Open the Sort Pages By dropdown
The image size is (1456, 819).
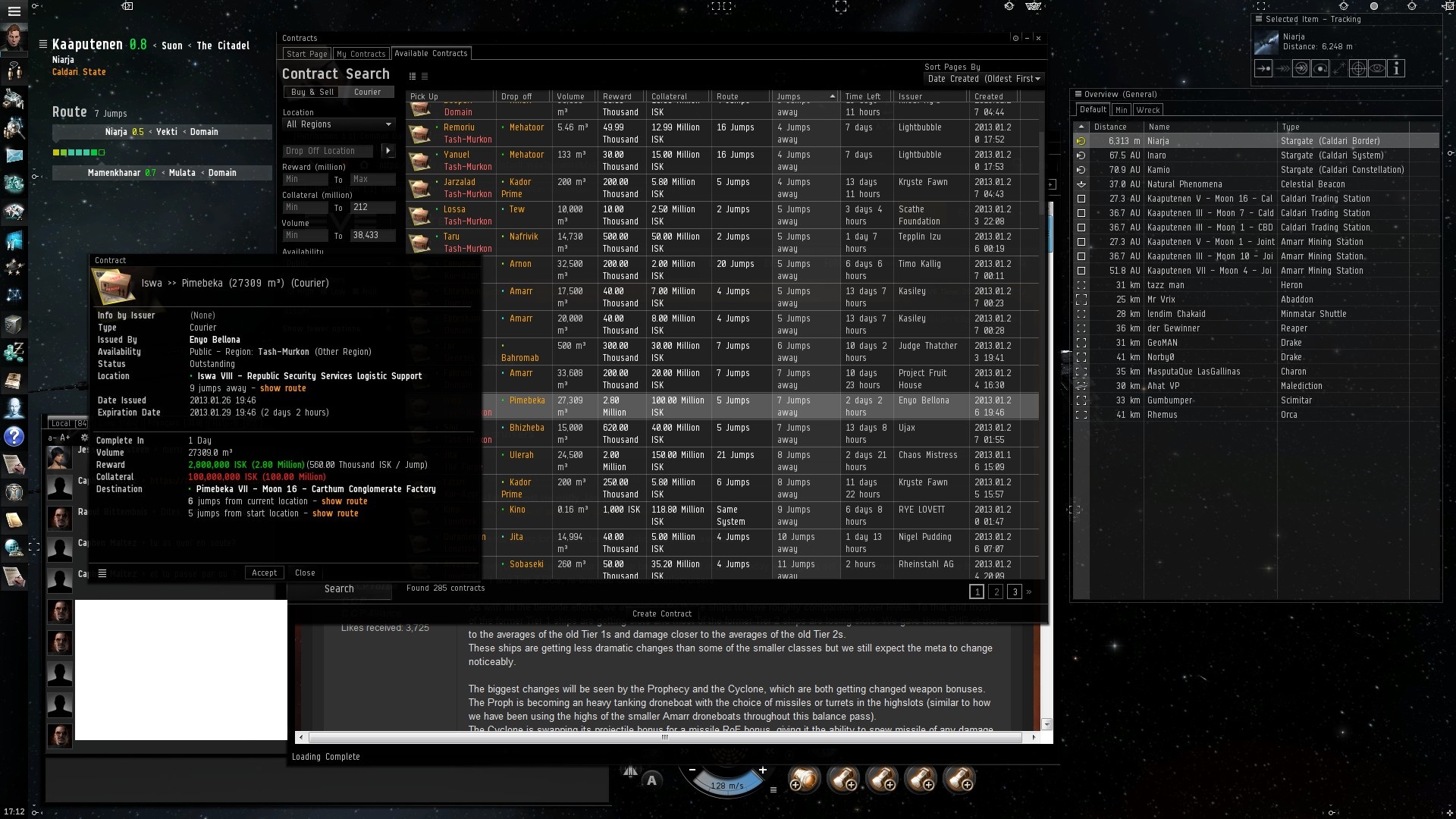coord(984,79)
